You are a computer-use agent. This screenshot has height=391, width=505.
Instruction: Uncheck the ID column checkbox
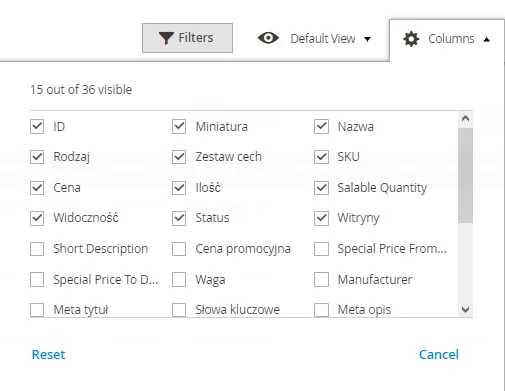pyautogui.click(x=37, y=127)
